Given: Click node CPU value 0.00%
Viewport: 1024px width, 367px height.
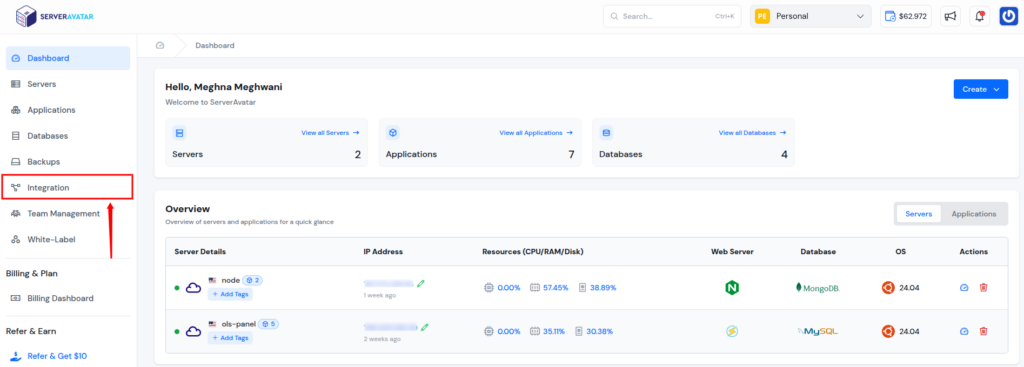Looking at the screenshot, I should [x=509, y=287].
